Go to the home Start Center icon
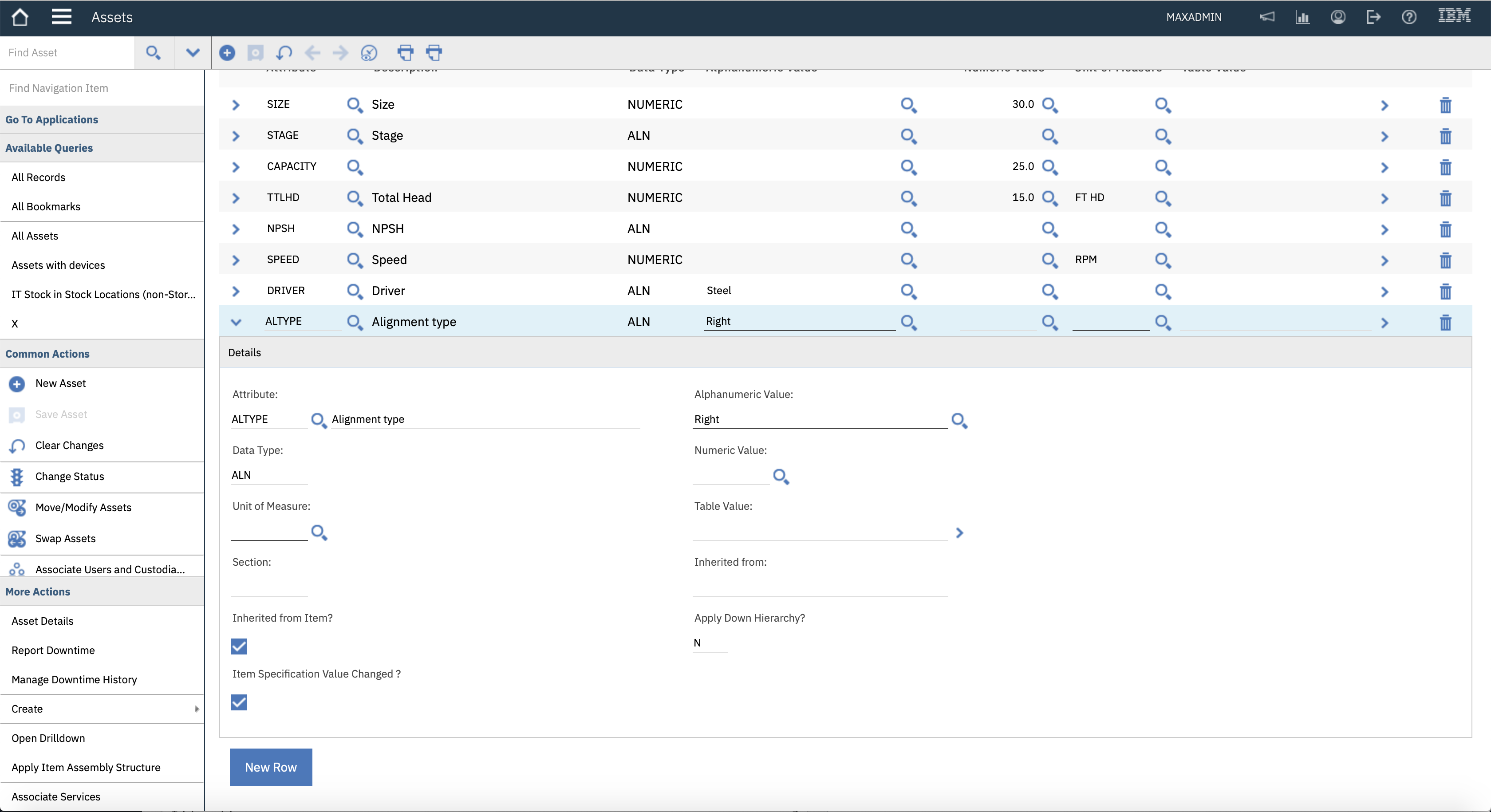 pyautogui.click(x=20, y=17)
